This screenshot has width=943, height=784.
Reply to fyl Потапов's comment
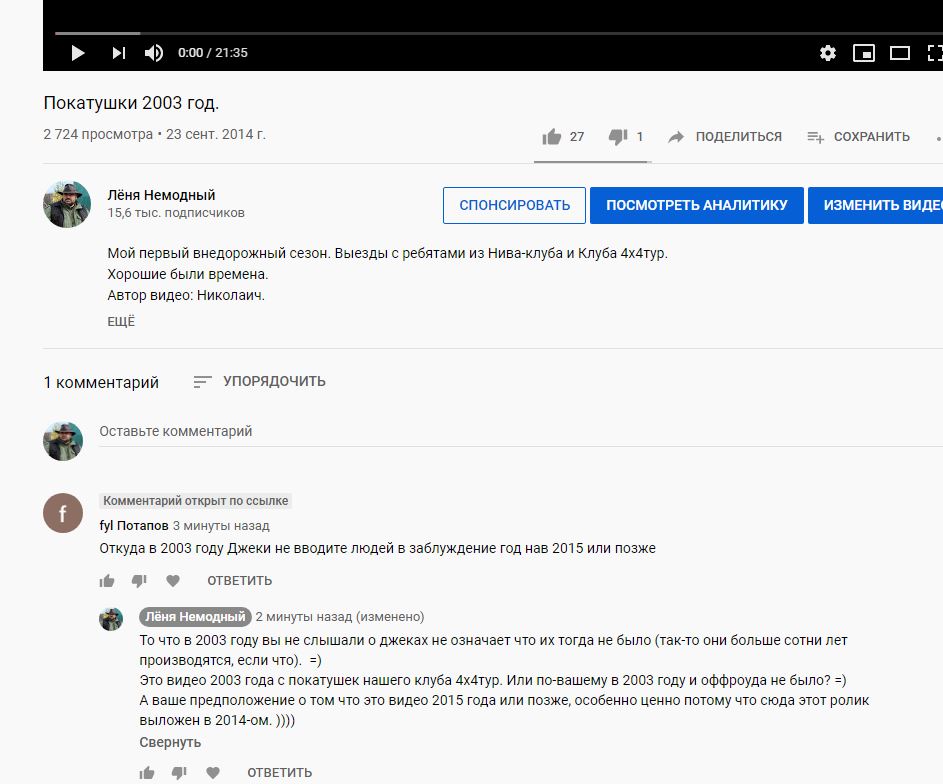239,581
